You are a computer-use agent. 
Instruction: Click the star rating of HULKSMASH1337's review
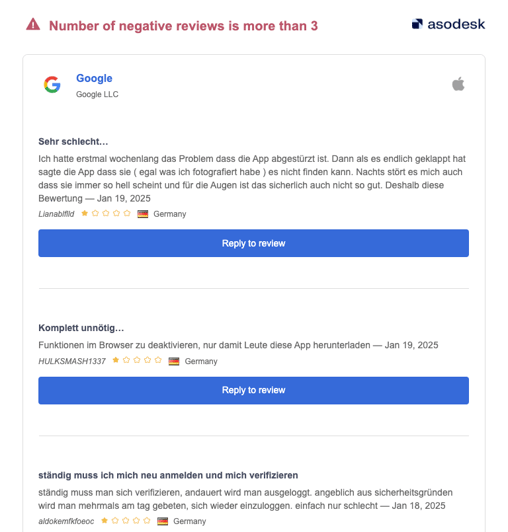pyautogui.click(x=137, y=360)
